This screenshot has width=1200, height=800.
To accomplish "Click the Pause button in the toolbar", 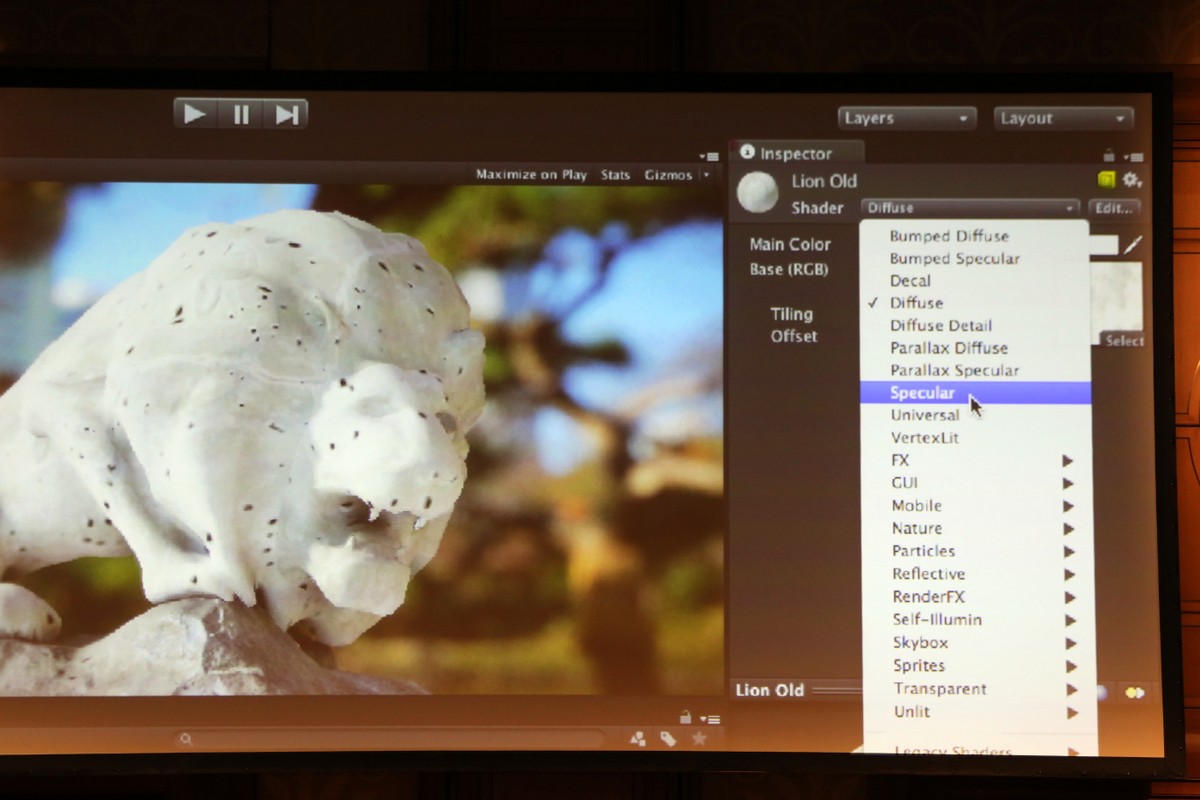I will click(x=241, y=114).
